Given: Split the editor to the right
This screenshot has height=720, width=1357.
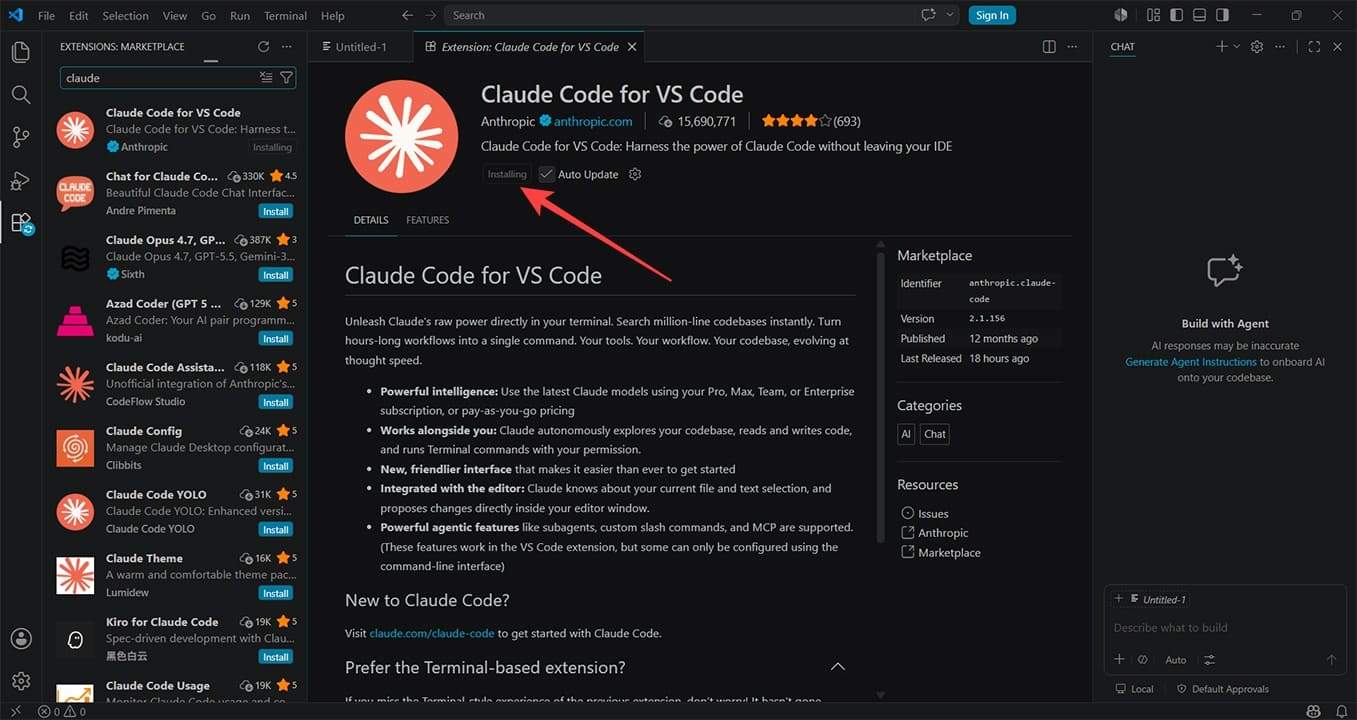Looking at the screenshot, I should 1049,47.
